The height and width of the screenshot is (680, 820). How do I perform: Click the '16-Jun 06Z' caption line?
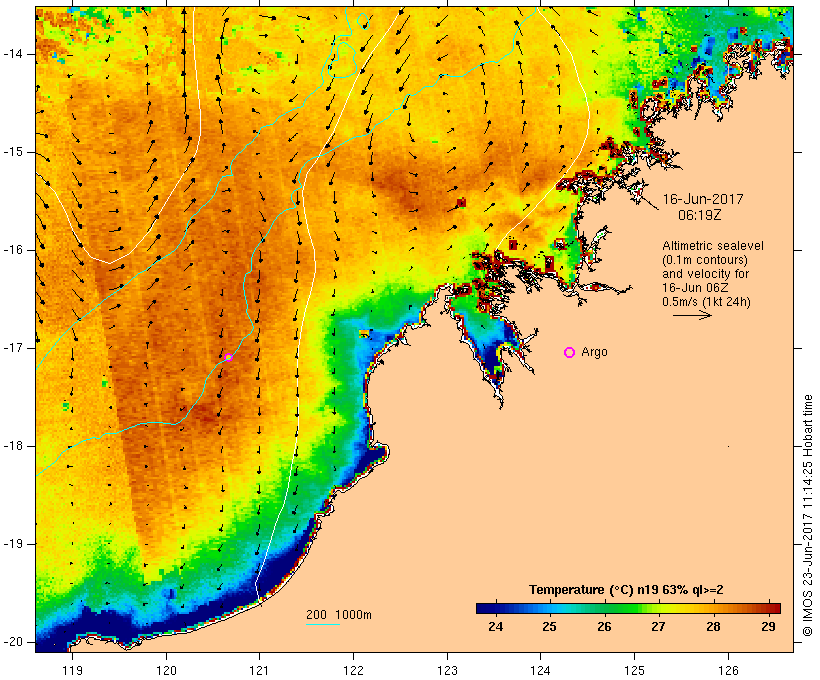[695, 288]
